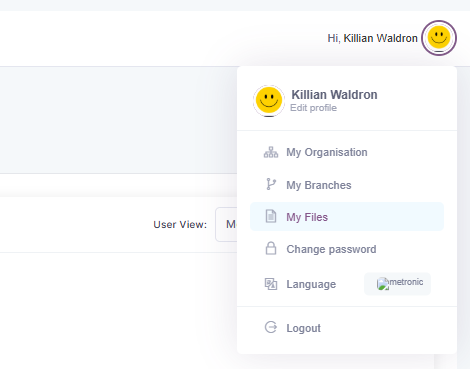Log out using the Logout text
The width and height of the screenshot is (470, 369).
303,328
